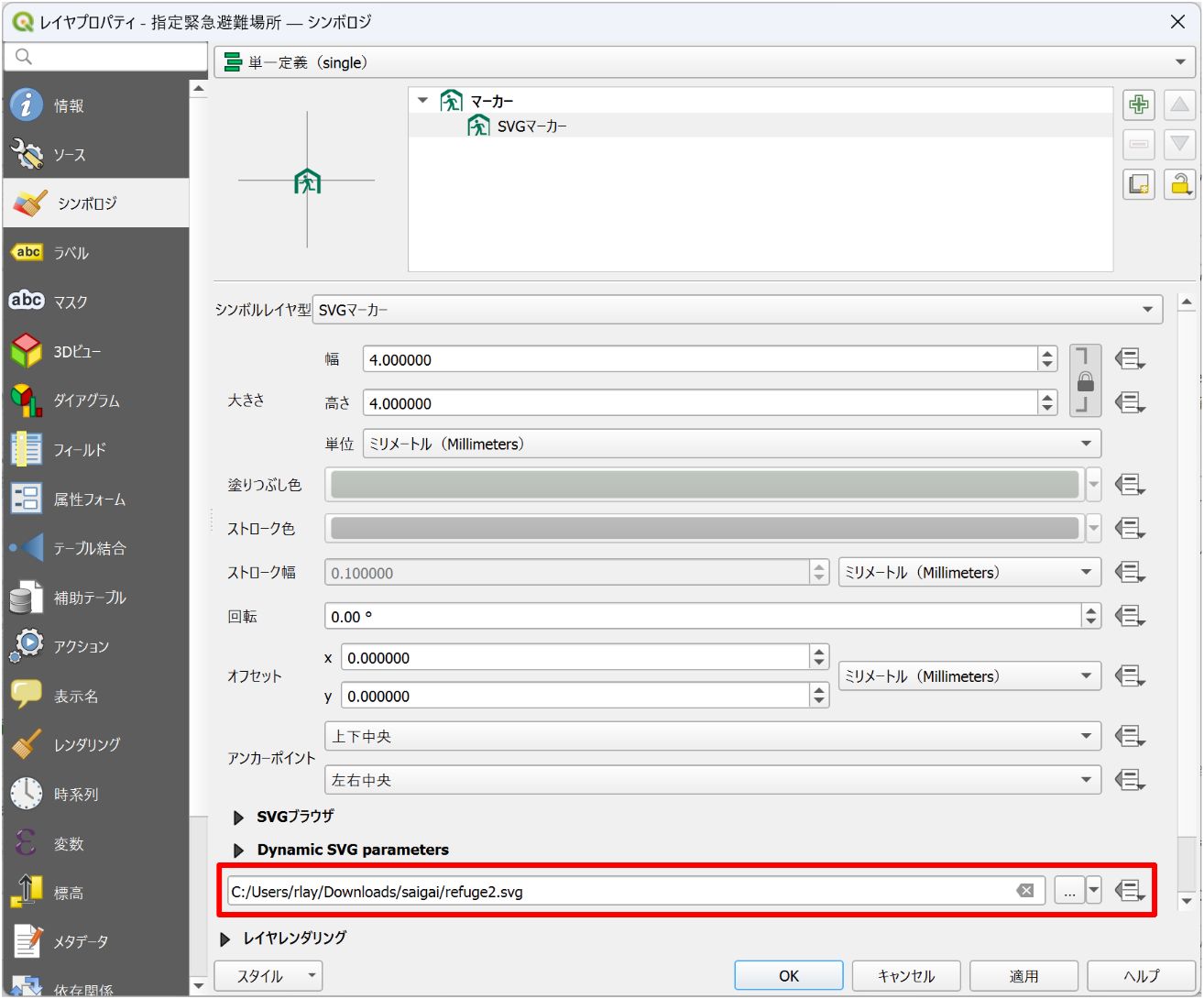1204x999 pixels.
Task: Click the 適用 (Apply) button
Action: point(1023,976)
